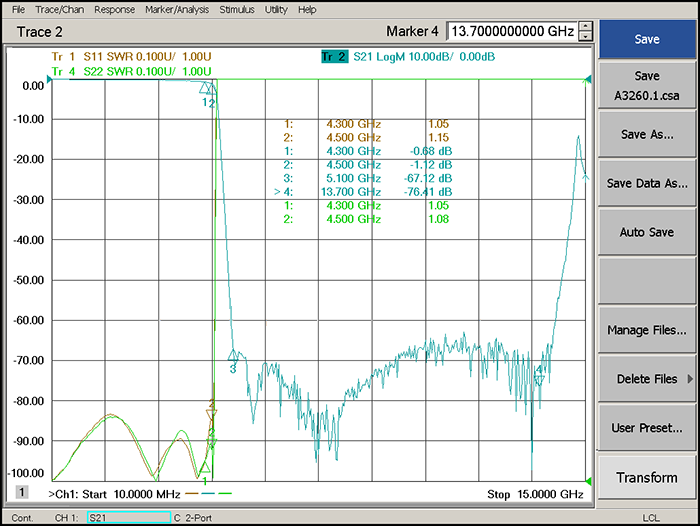Click Stop 15.0000 GHz label
The width and height of the screenshot is (700, 526).
coord(535,494)
